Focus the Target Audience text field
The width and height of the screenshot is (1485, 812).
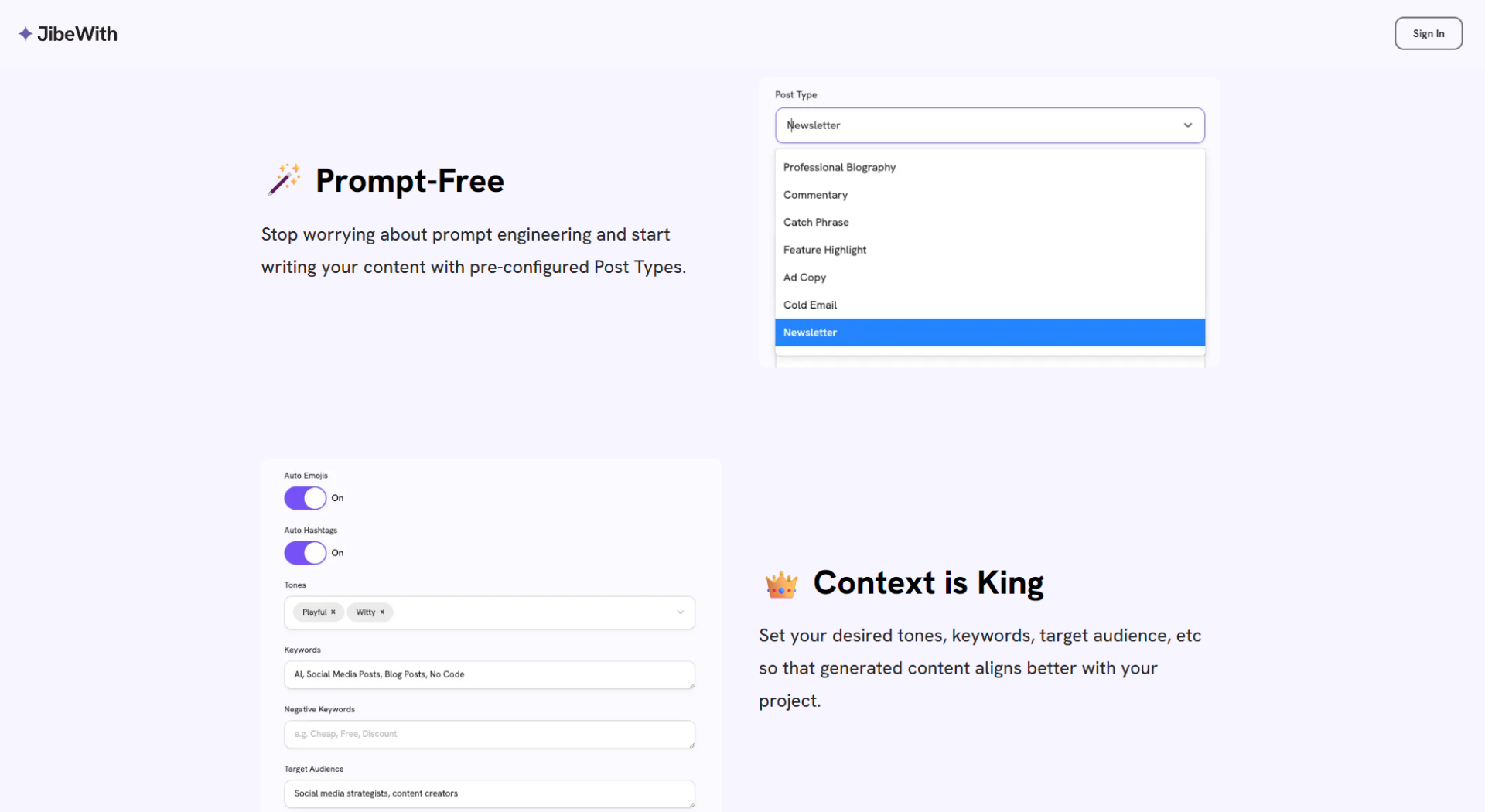coord(489,793)
